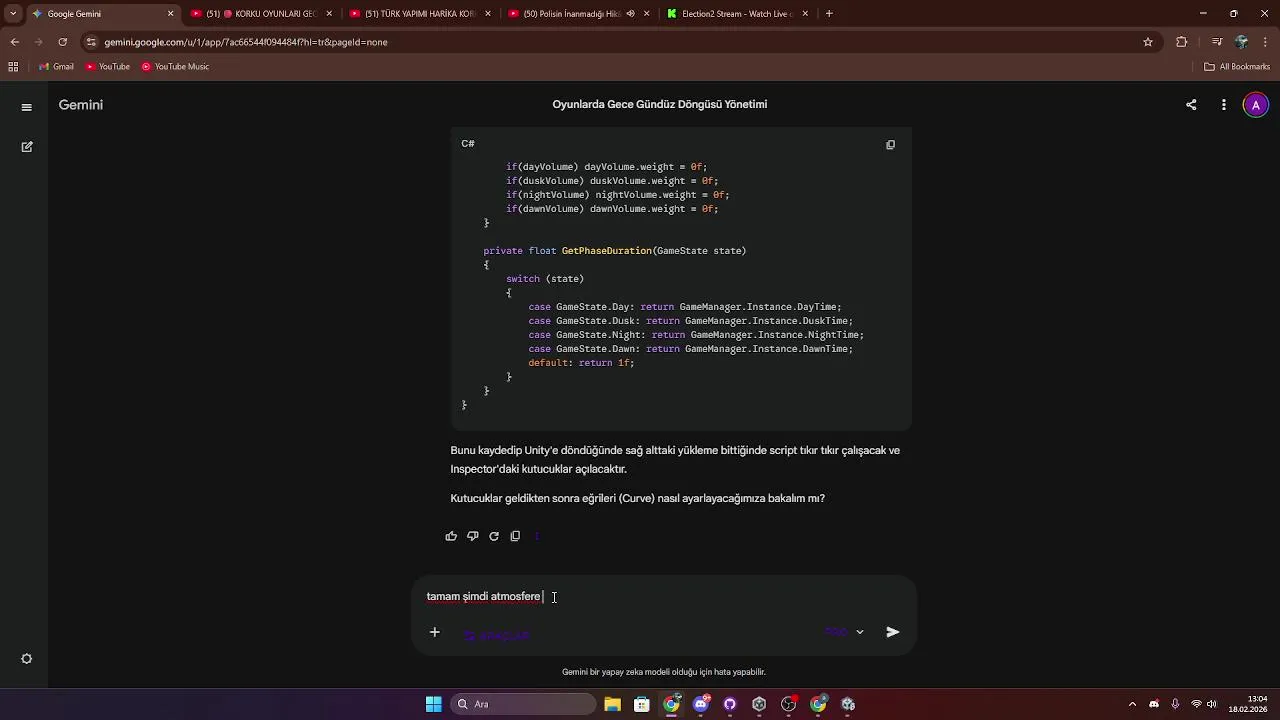This screenshot has width=1280, height=720.
Task: Switch to Election2 Stream tab
Action: click(736, 14)
